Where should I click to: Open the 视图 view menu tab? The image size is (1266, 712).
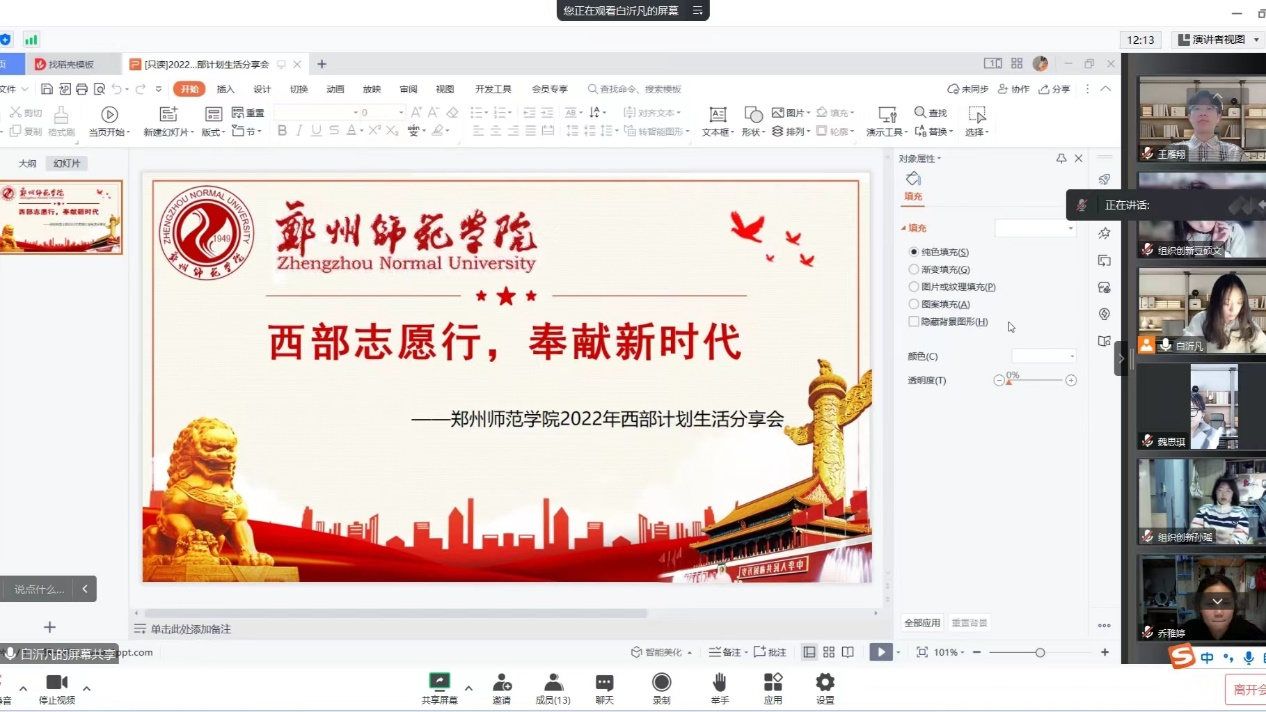point(444,89)
